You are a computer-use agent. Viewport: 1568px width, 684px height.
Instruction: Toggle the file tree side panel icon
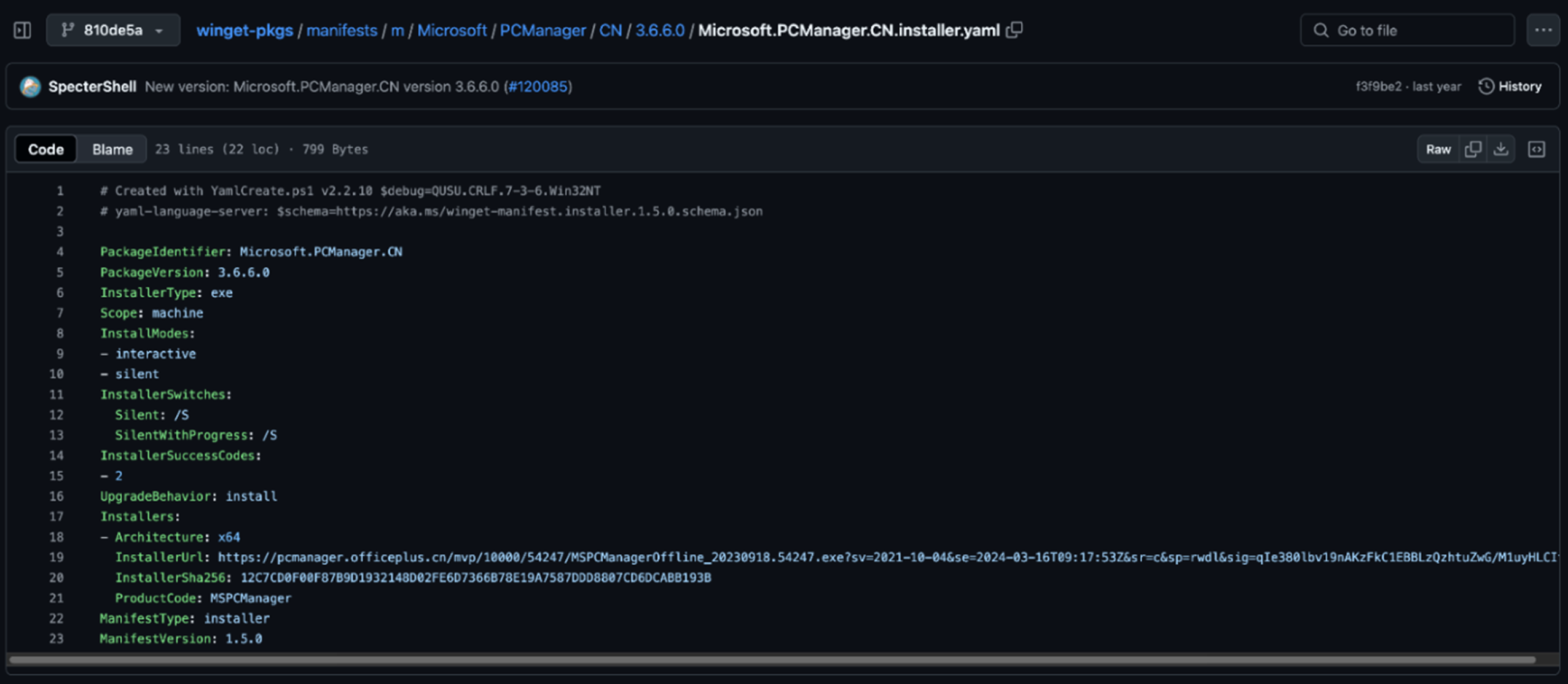[x=22, y=30]
